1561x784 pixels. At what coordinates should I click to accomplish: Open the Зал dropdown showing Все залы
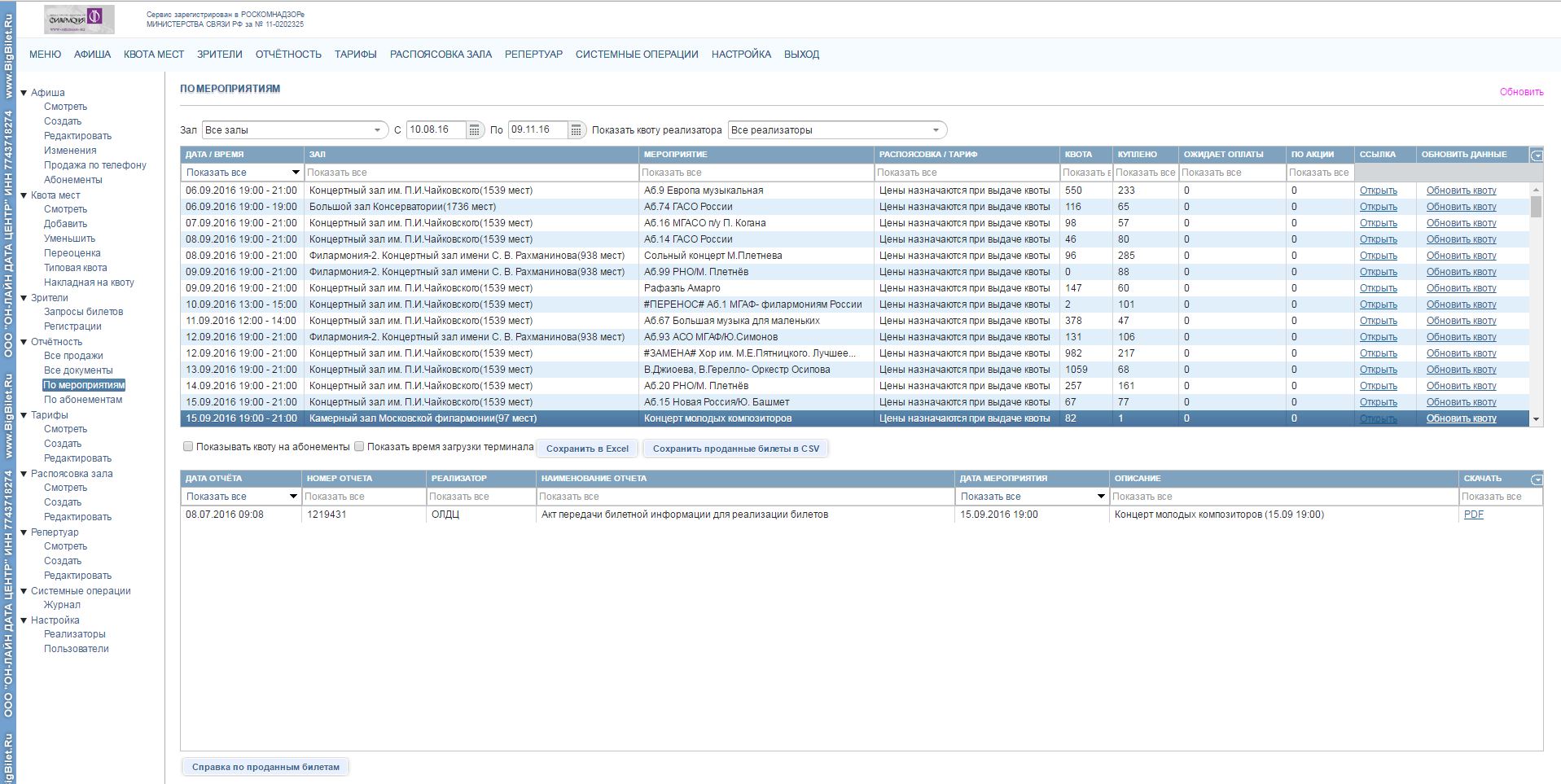(x=294, y=130)
